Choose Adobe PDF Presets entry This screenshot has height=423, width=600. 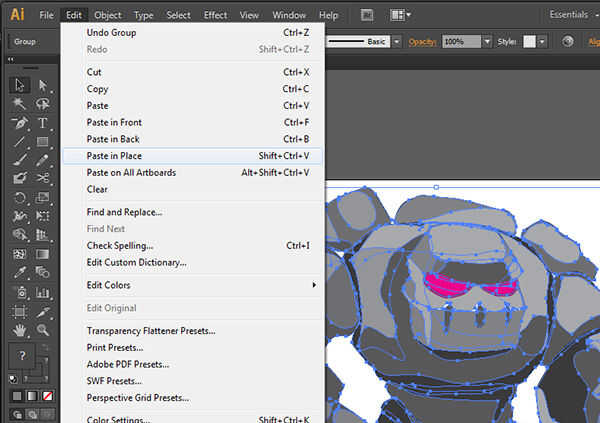pos(192,364)
